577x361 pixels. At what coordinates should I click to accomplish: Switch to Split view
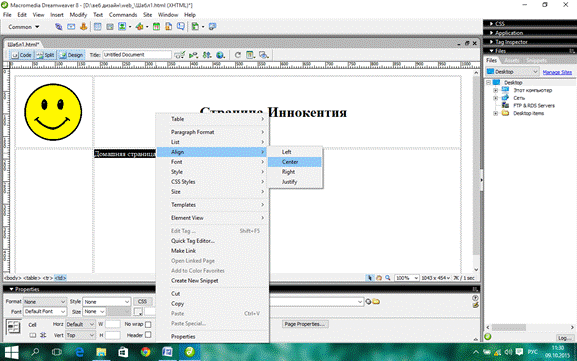[x=45, y=55]
